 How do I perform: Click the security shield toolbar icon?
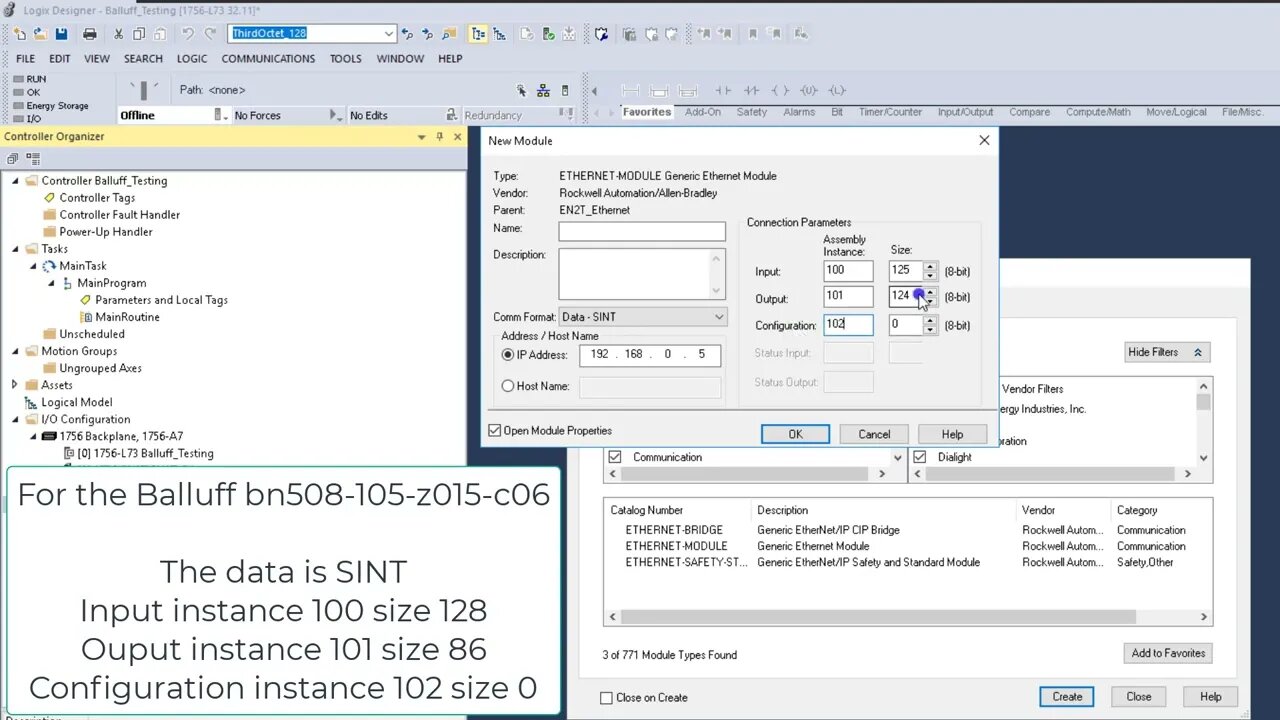tap(601, 33)
